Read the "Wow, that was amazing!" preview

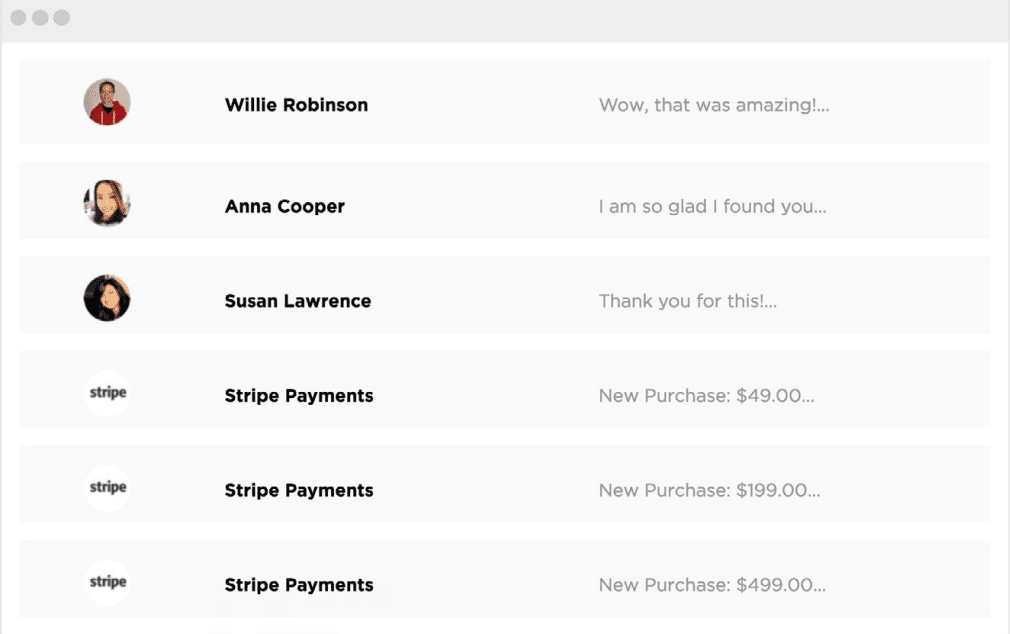pyautogui.click(x=713, y=105)
